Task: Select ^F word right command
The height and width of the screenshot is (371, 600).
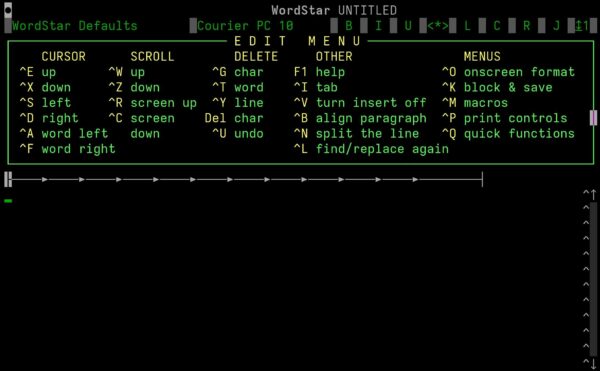Action: click(67, 149)
